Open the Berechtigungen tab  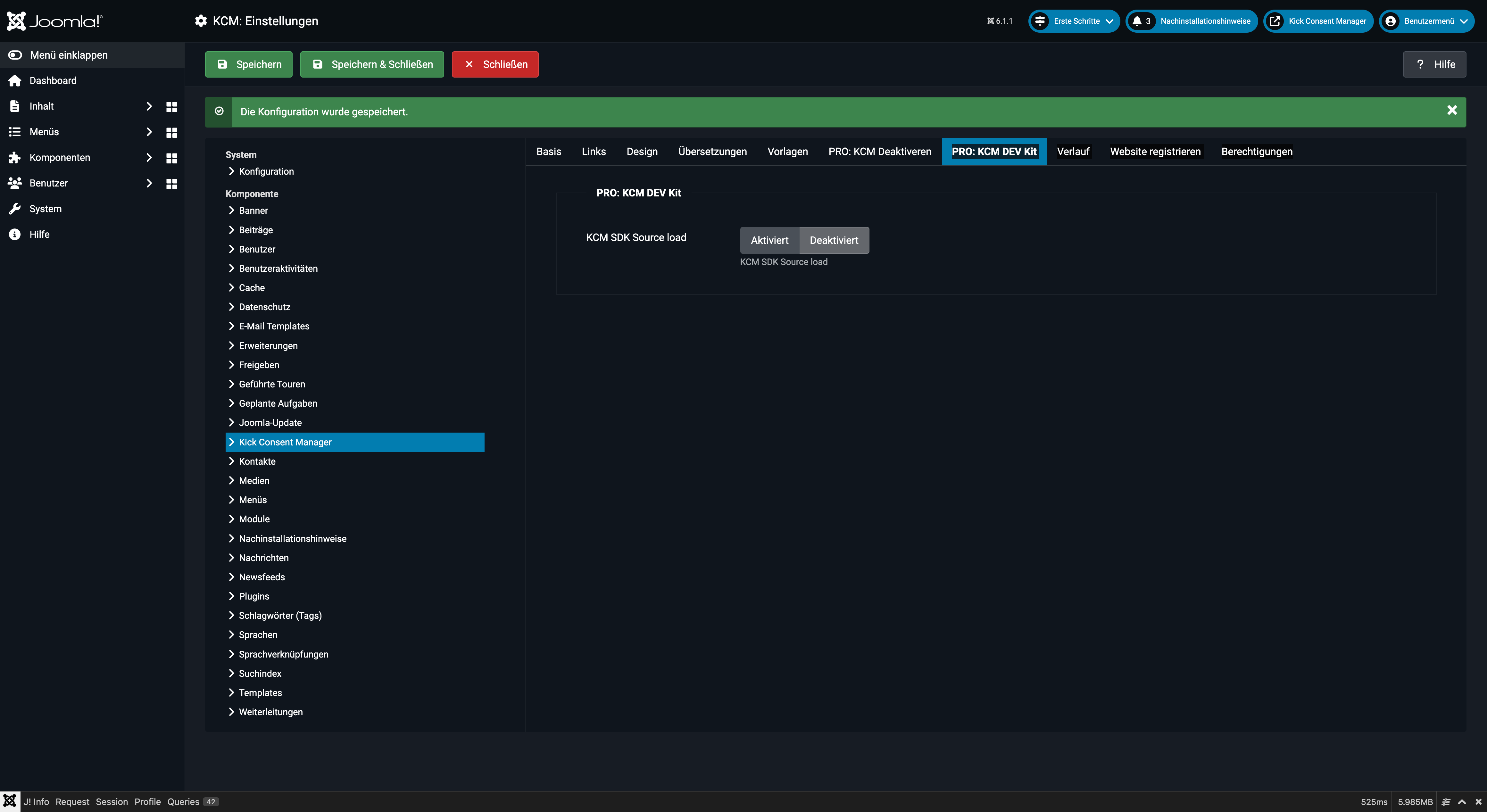pos(1257,152)
